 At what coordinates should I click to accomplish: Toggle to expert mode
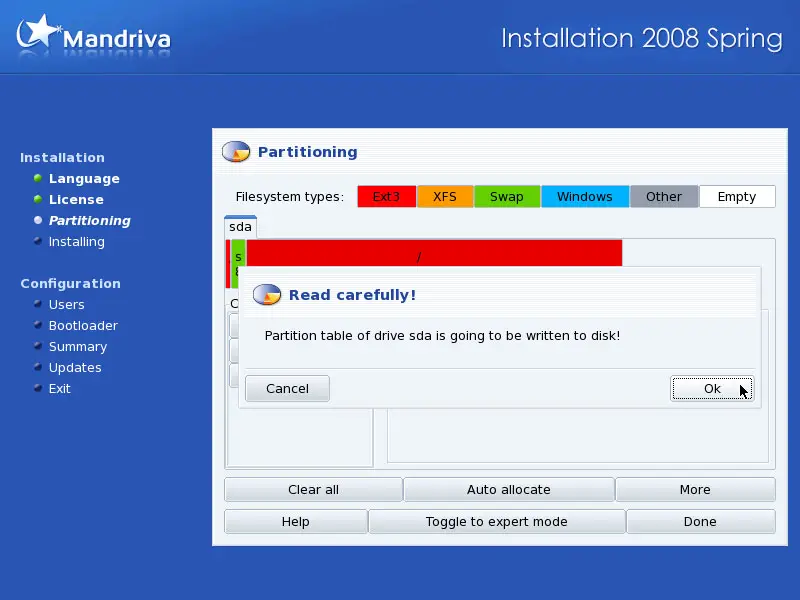click(x=497, y=521)
